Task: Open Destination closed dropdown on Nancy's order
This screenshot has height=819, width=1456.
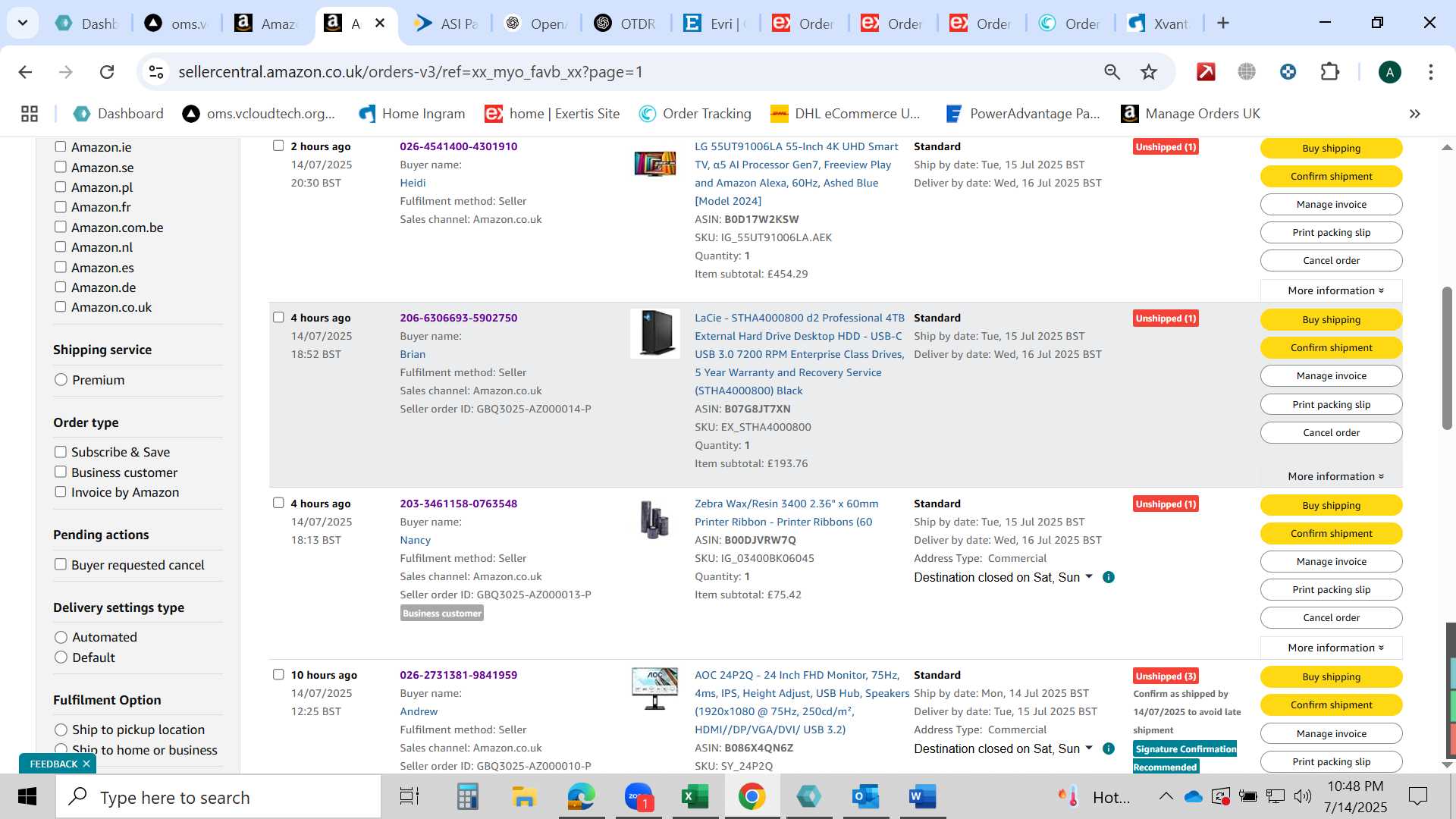Action: coord(1003,578)
